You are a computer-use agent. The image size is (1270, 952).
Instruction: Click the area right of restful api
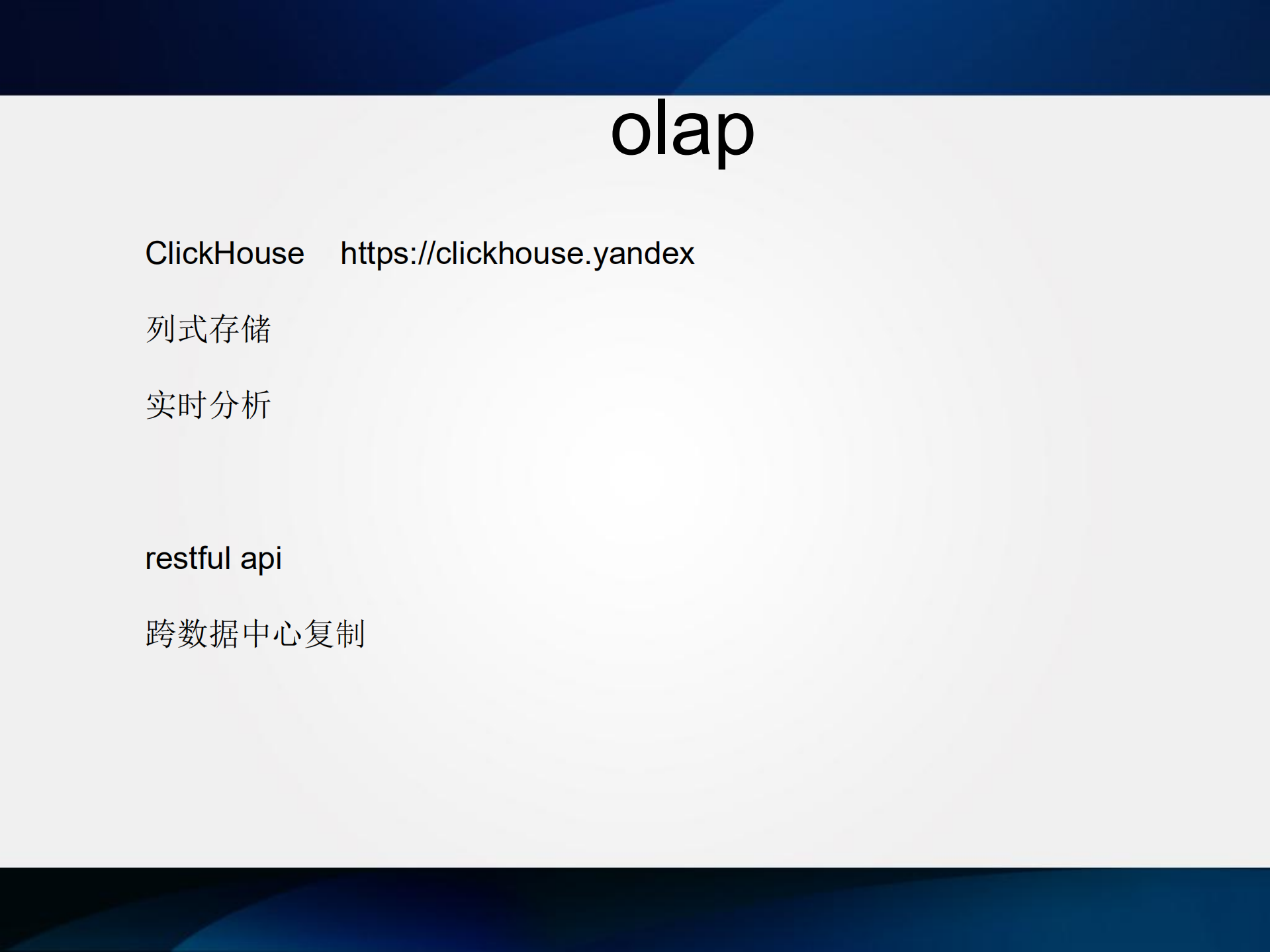pyautogui.click(x=463, y=559)
